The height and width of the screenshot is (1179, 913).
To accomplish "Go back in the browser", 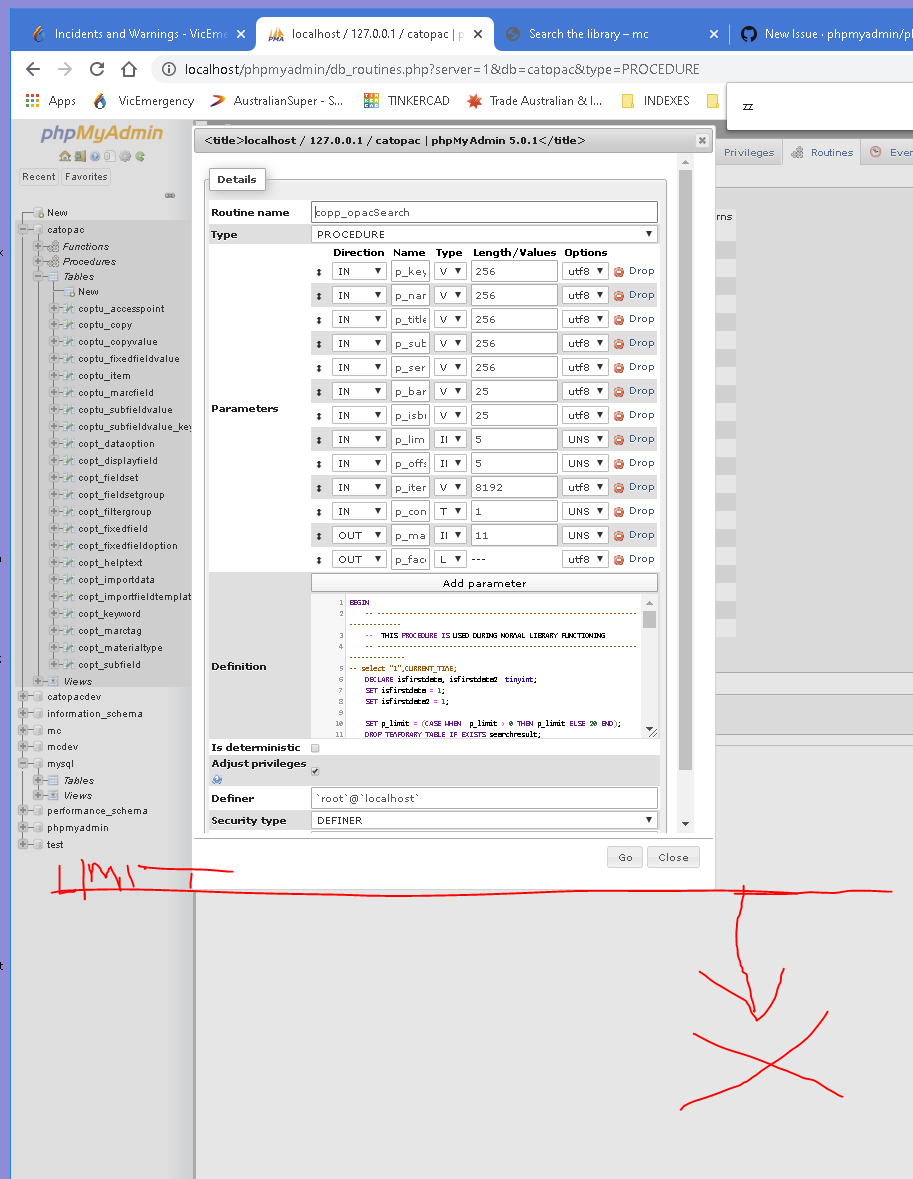I will tap(32, 69).
